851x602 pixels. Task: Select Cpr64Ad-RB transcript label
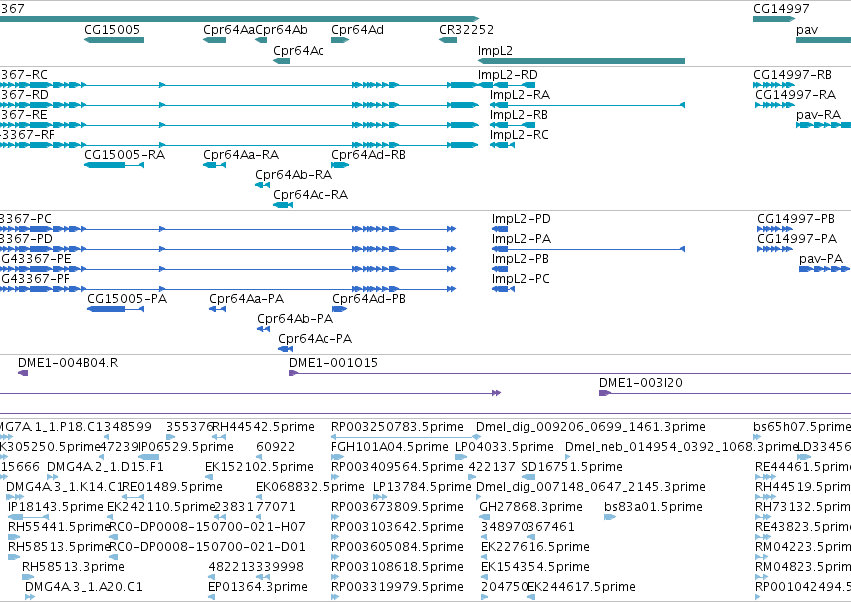pyautogui.click(x=369, y=155)
